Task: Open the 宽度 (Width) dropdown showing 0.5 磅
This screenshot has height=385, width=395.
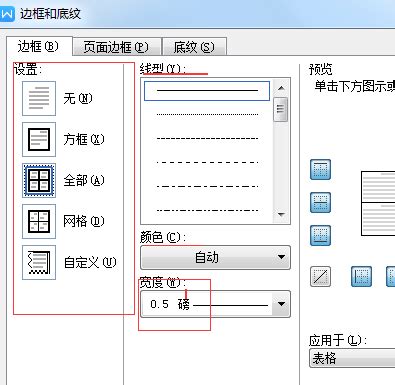Action: click(x=215, y=304)
